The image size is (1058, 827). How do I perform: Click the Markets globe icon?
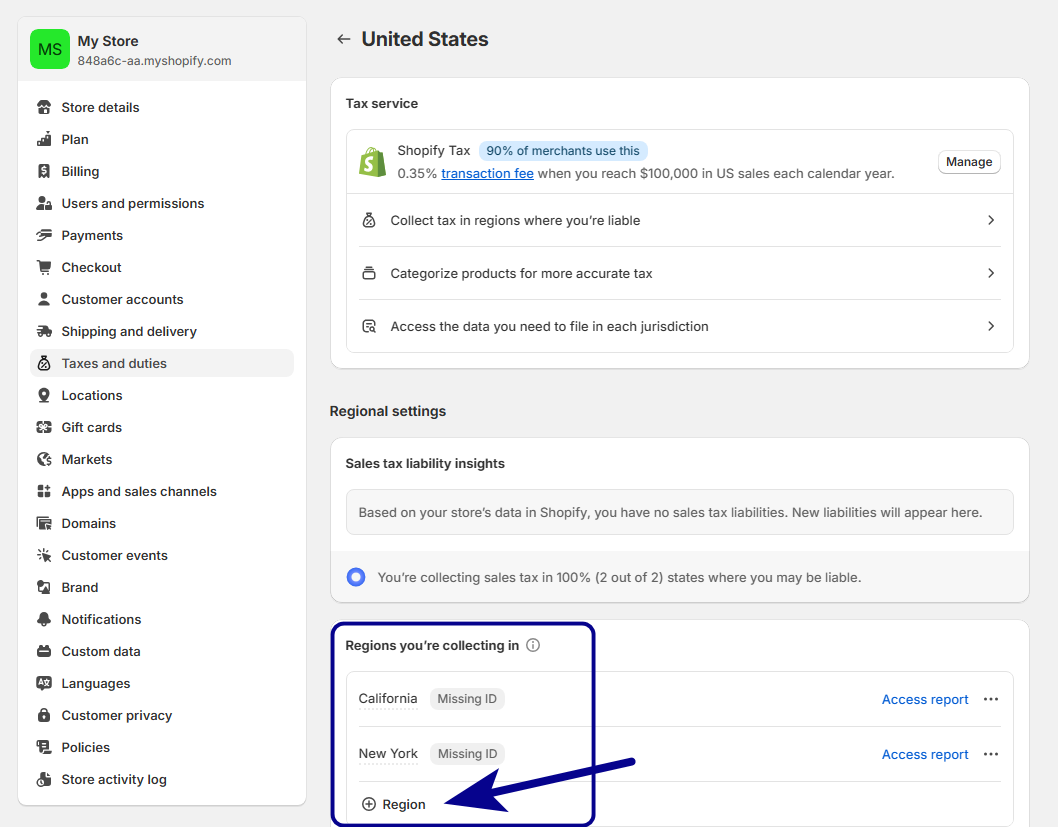(44, 459)
